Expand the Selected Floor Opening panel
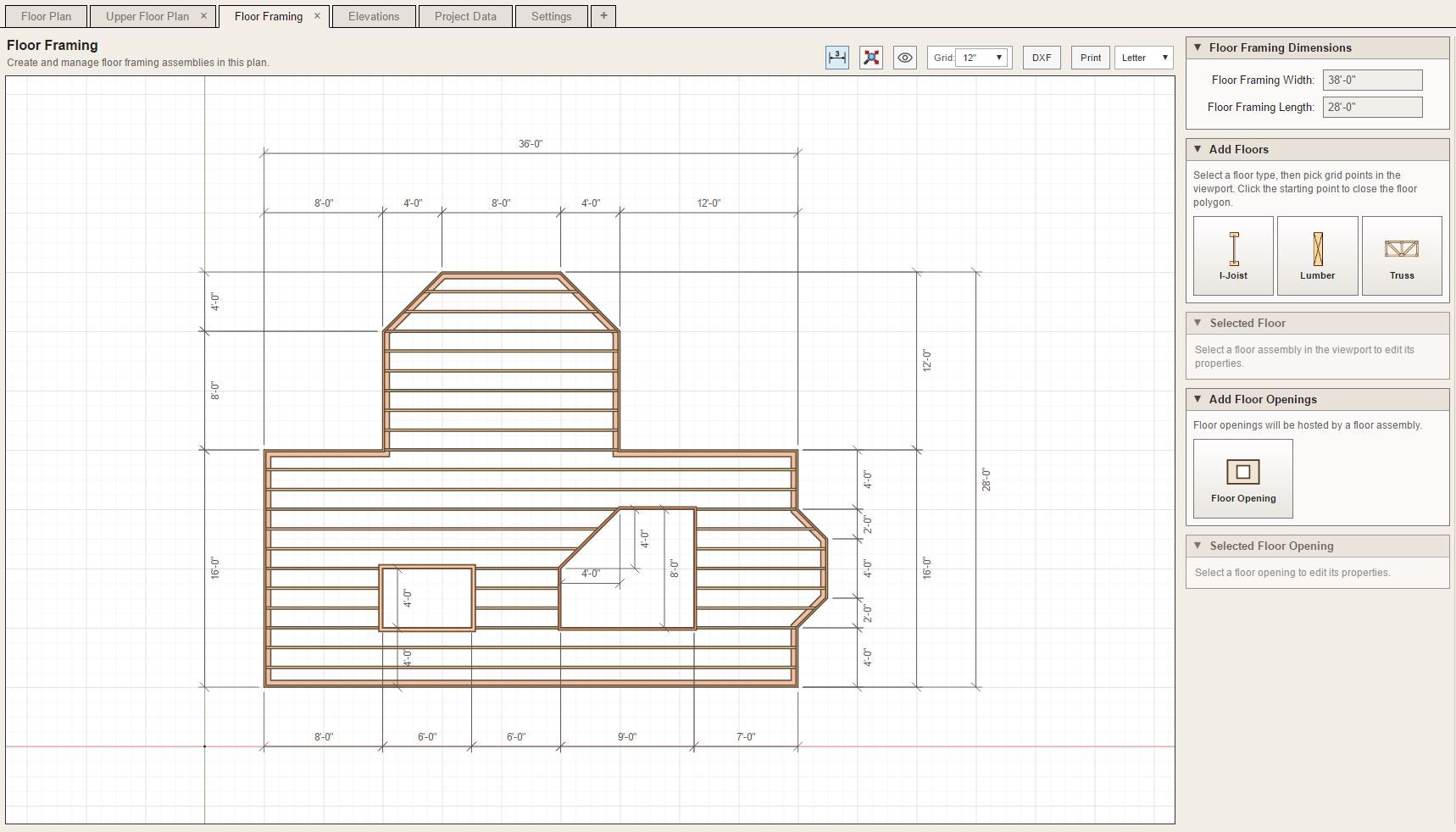This screenshot has height=832, width=1456. coord(1198,546)
